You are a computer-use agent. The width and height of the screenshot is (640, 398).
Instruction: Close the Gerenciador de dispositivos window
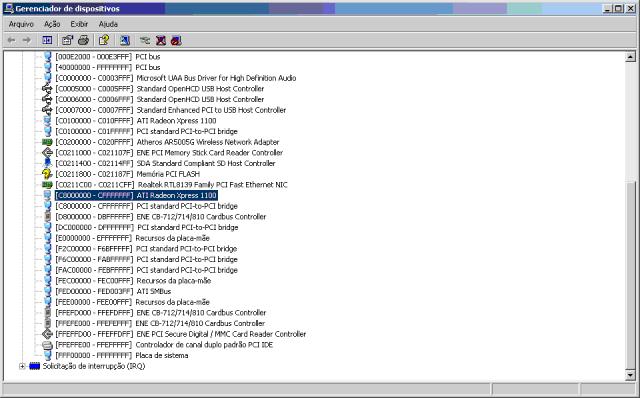tap(630, 8)
